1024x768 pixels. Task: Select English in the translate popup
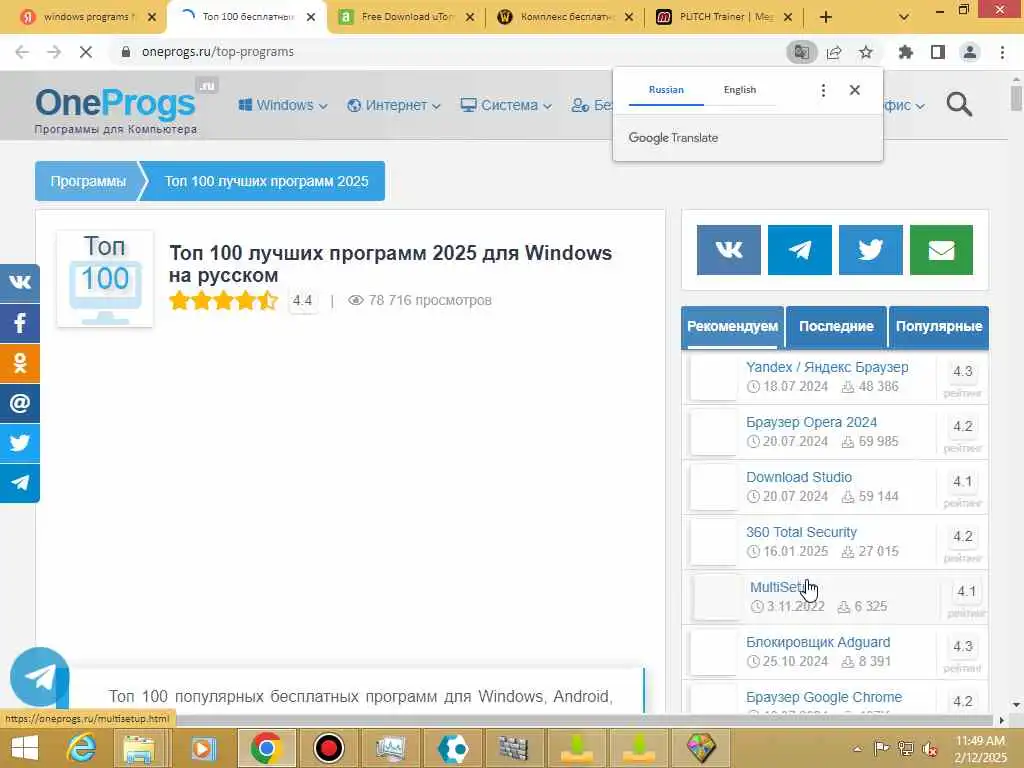pyautogui.click(x=740, y=90)
